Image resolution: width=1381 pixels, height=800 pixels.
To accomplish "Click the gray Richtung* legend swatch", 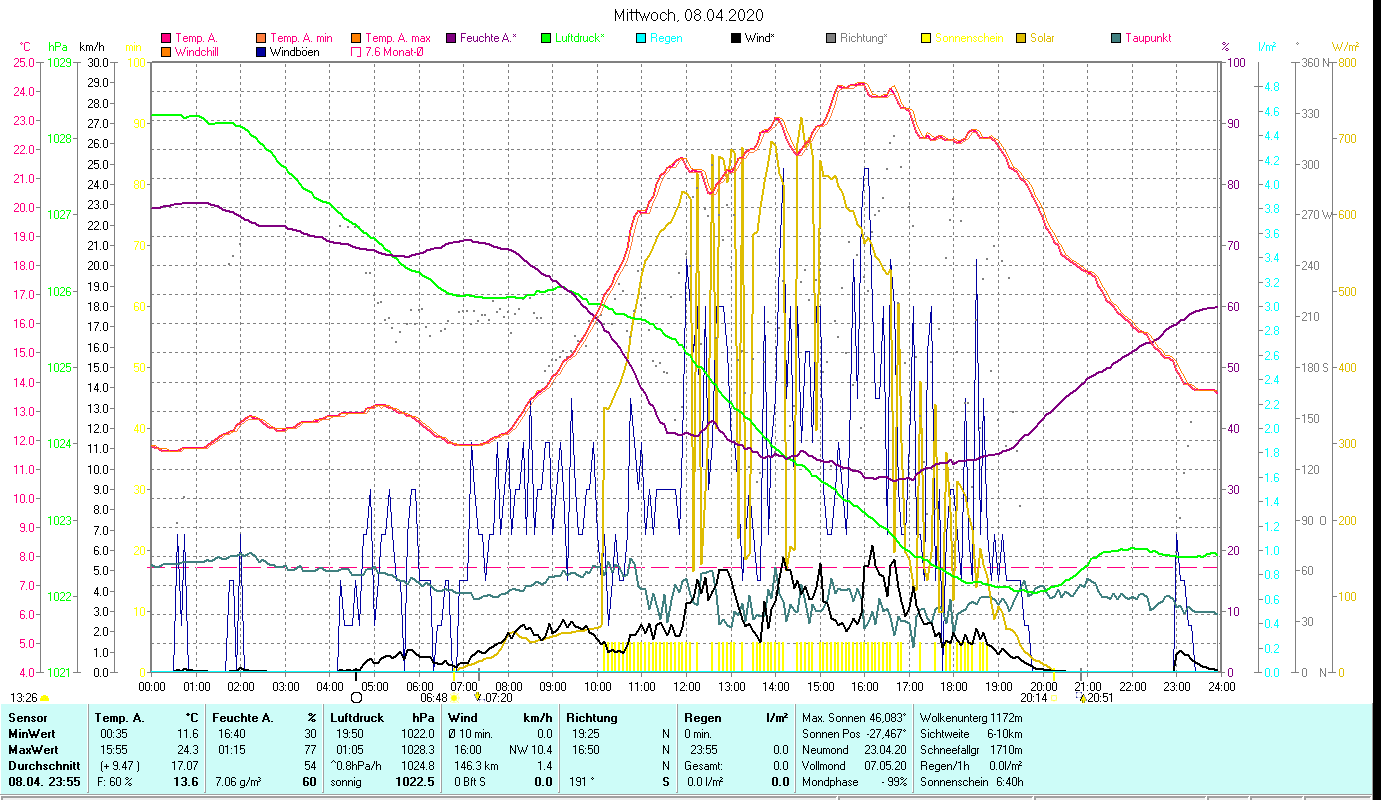I will click(x=830, y=39).
